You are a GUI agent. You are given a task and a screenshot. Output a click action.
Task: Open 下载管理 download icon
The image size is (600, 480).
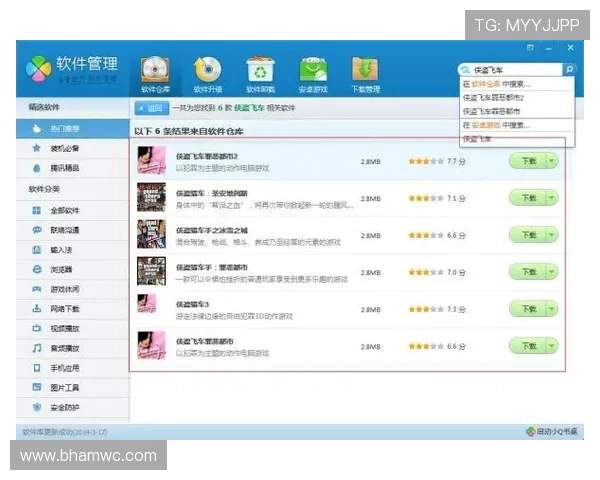(365, 72)
